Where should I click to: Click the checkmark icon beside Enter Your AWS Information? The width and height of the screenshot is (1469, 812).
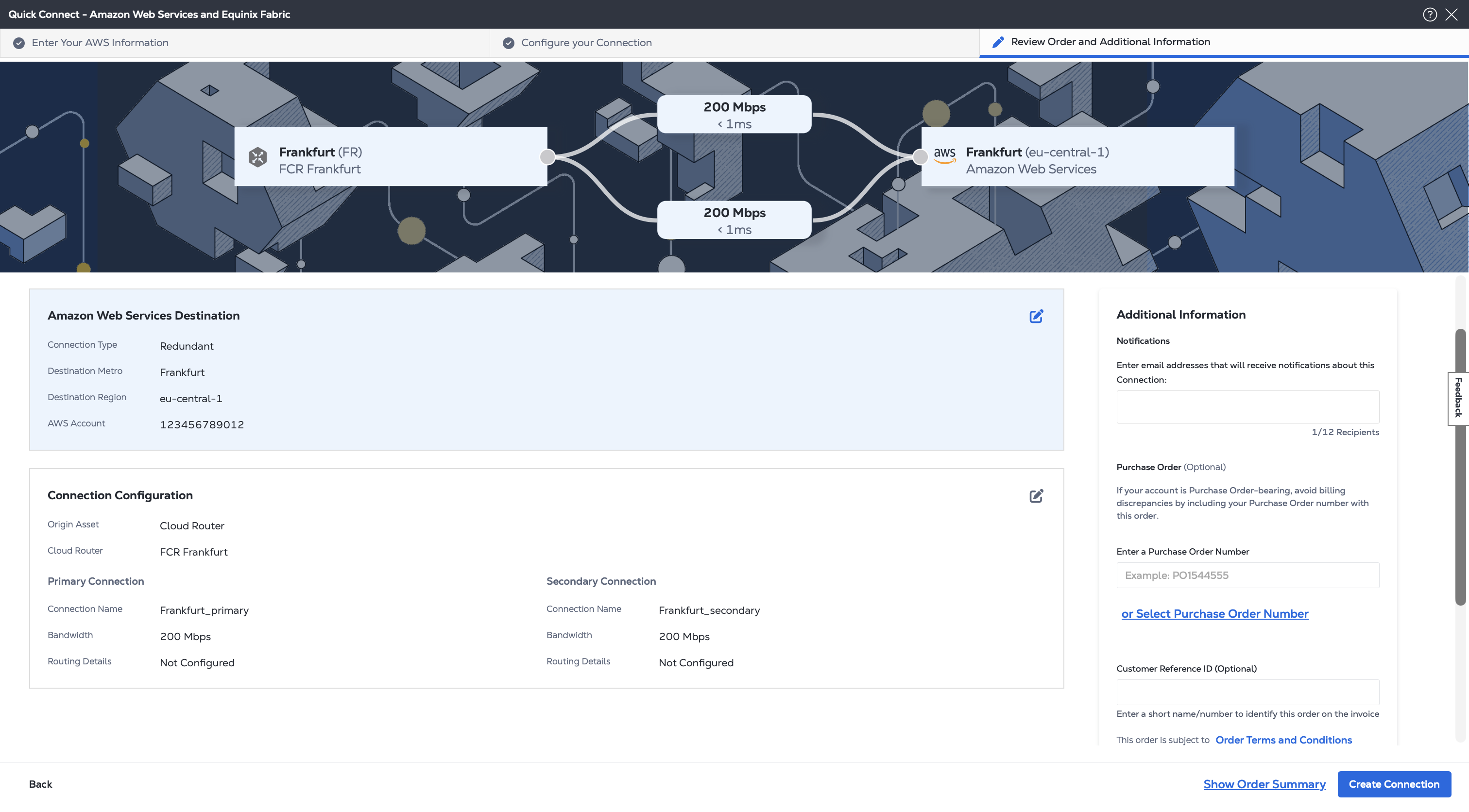click(x=19, y=43)
